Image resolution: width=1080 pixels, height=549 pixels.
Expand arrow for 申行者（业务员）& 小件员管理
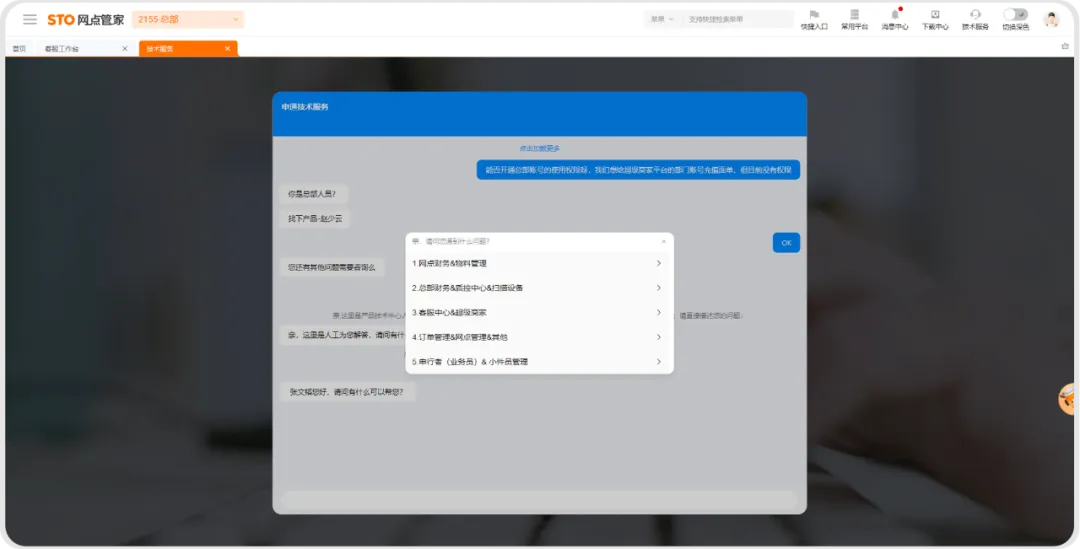point(658,362)
